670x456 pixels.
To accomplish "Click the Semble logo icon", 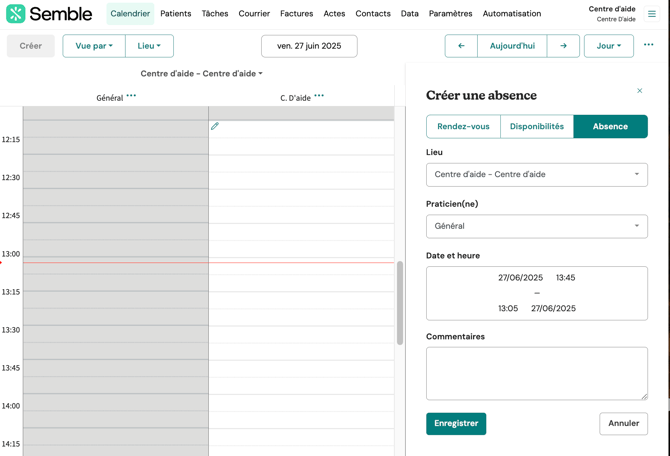I will pos(16,14).
